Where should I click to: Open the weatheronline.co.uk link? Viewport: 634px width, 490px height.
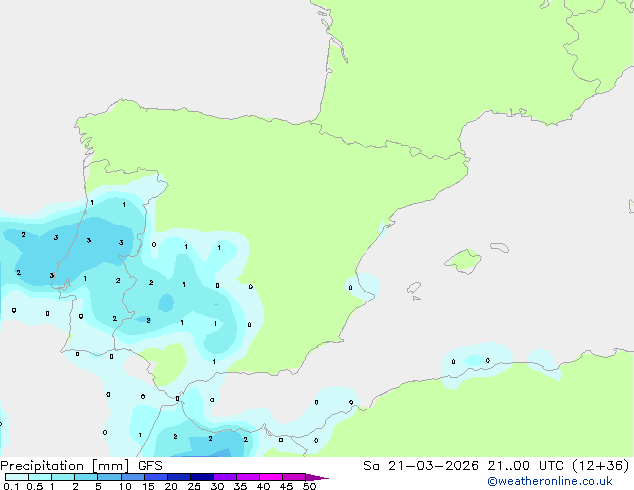click(550, 481)
